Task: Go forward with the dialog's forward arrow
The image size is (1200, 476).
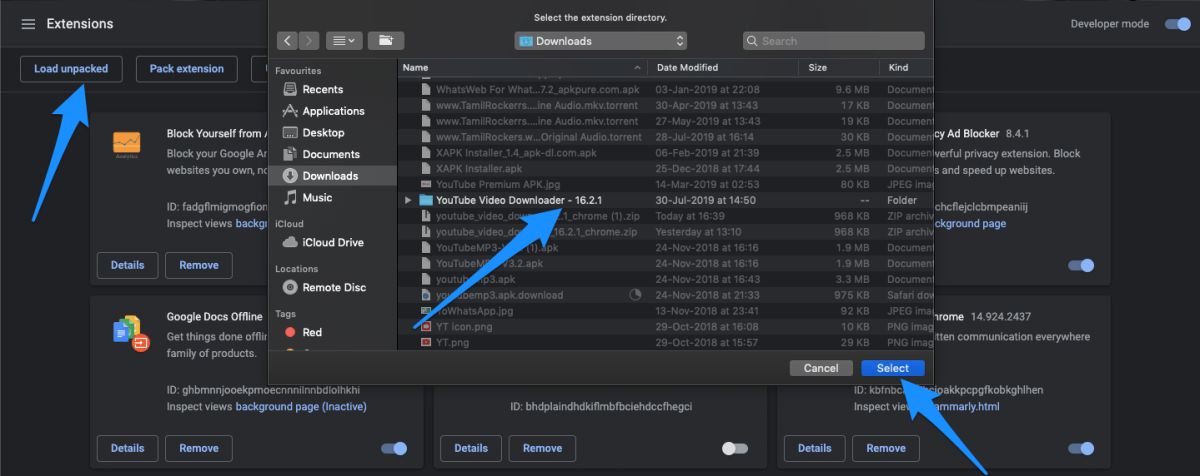Action: [x=308, y=41]
